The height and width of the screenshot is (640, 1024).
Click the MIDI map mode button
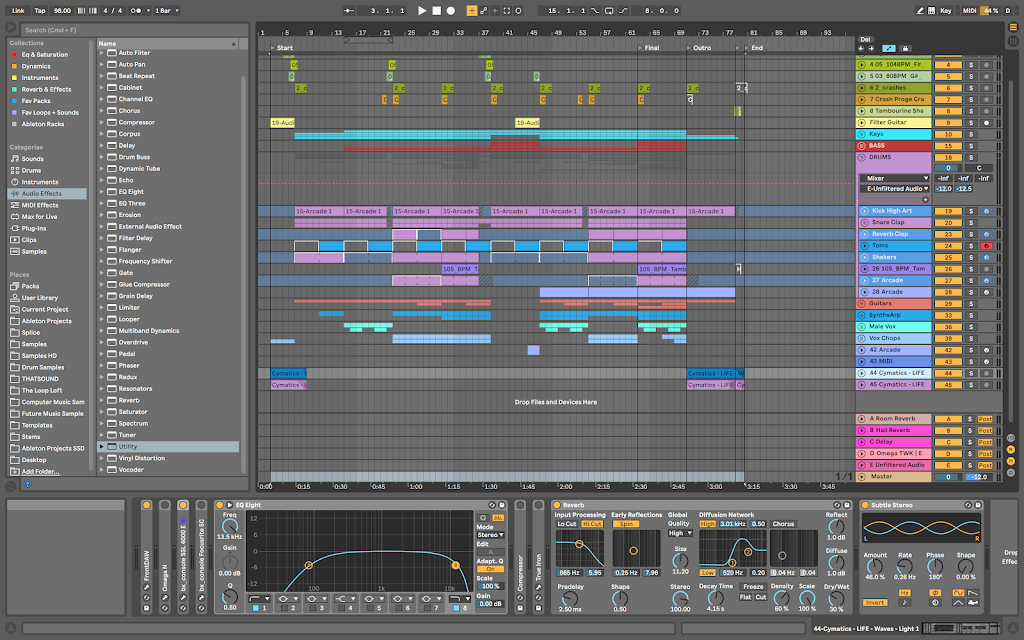(x=970, y=10)
